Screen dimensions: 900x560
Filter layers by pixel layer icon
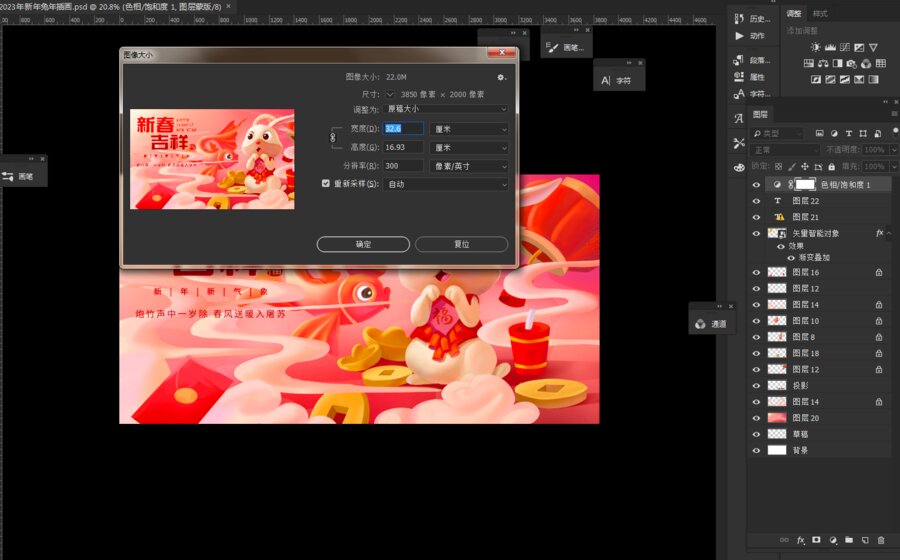click(820, 133)
